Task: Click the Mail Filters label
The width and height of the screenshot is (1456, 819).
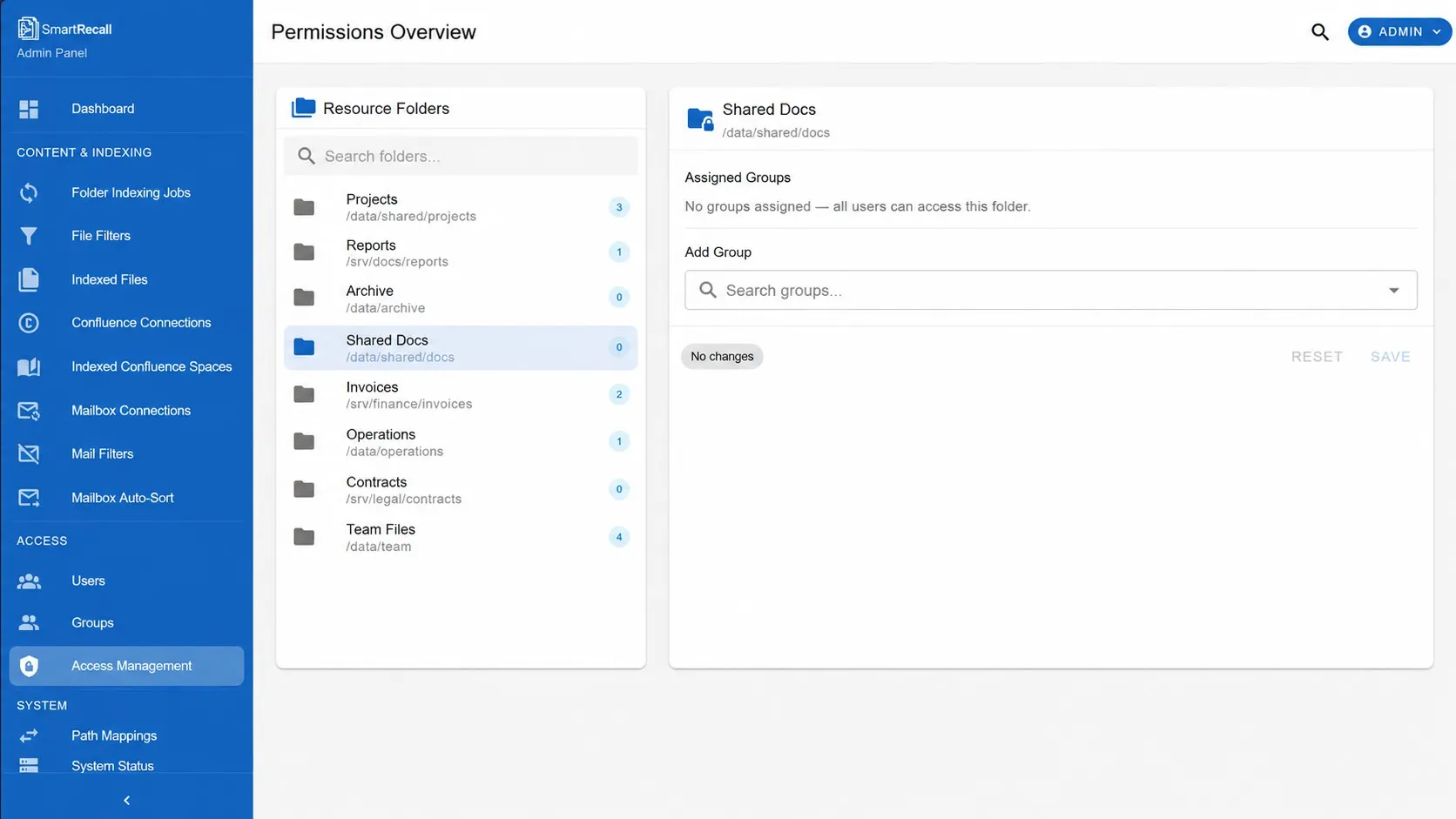Action: (103, 453)
